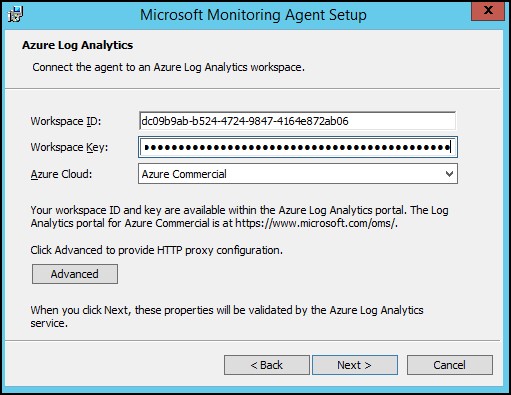This screenshot has width=511, height=395.
Task: Close the Microsoft Monitoring Agent Setup window
Action: pos(488,10)
